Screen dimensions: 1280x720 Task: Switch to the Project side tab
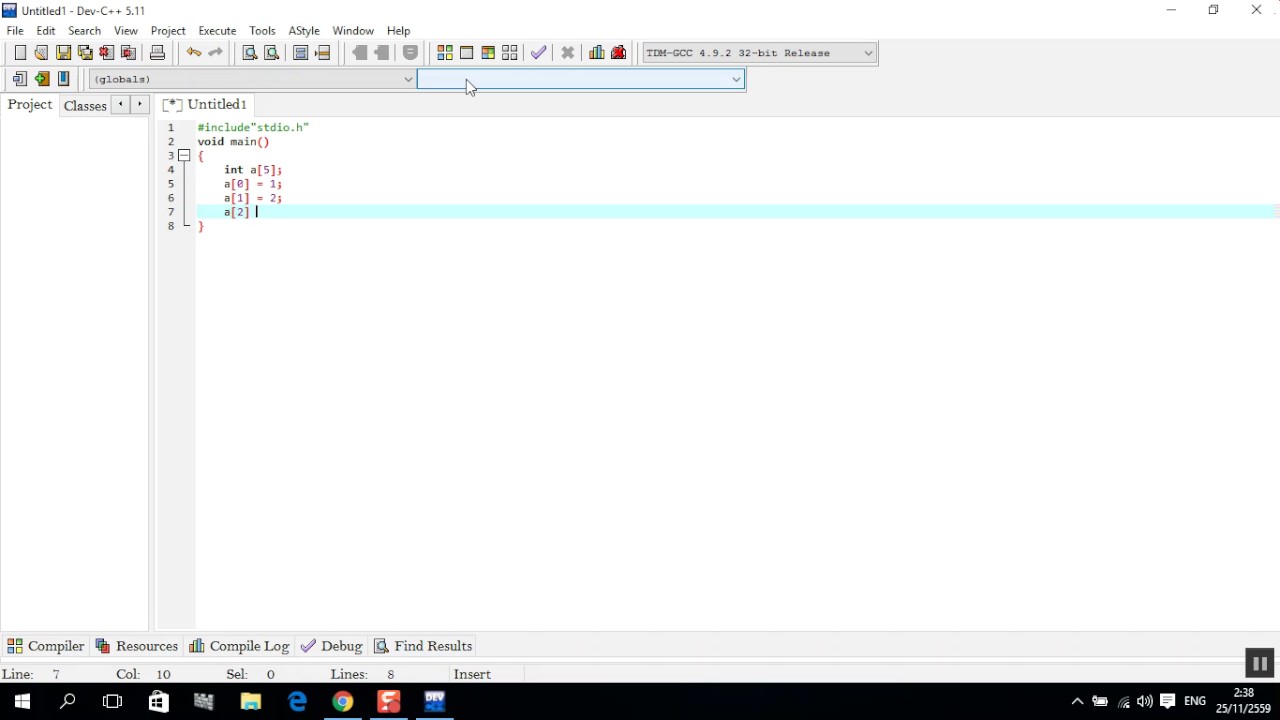coord(30,105)
